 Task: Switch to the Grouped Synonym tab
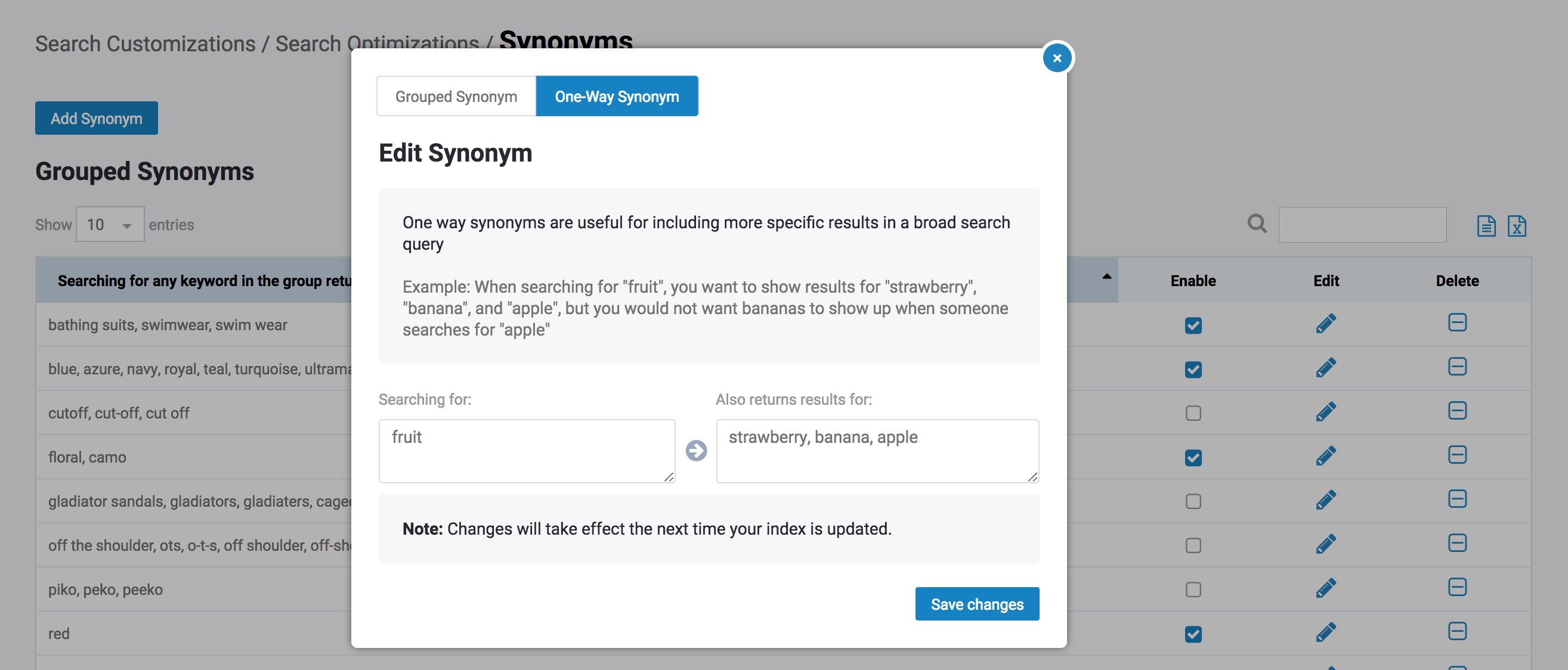click(x=456, y=96)
